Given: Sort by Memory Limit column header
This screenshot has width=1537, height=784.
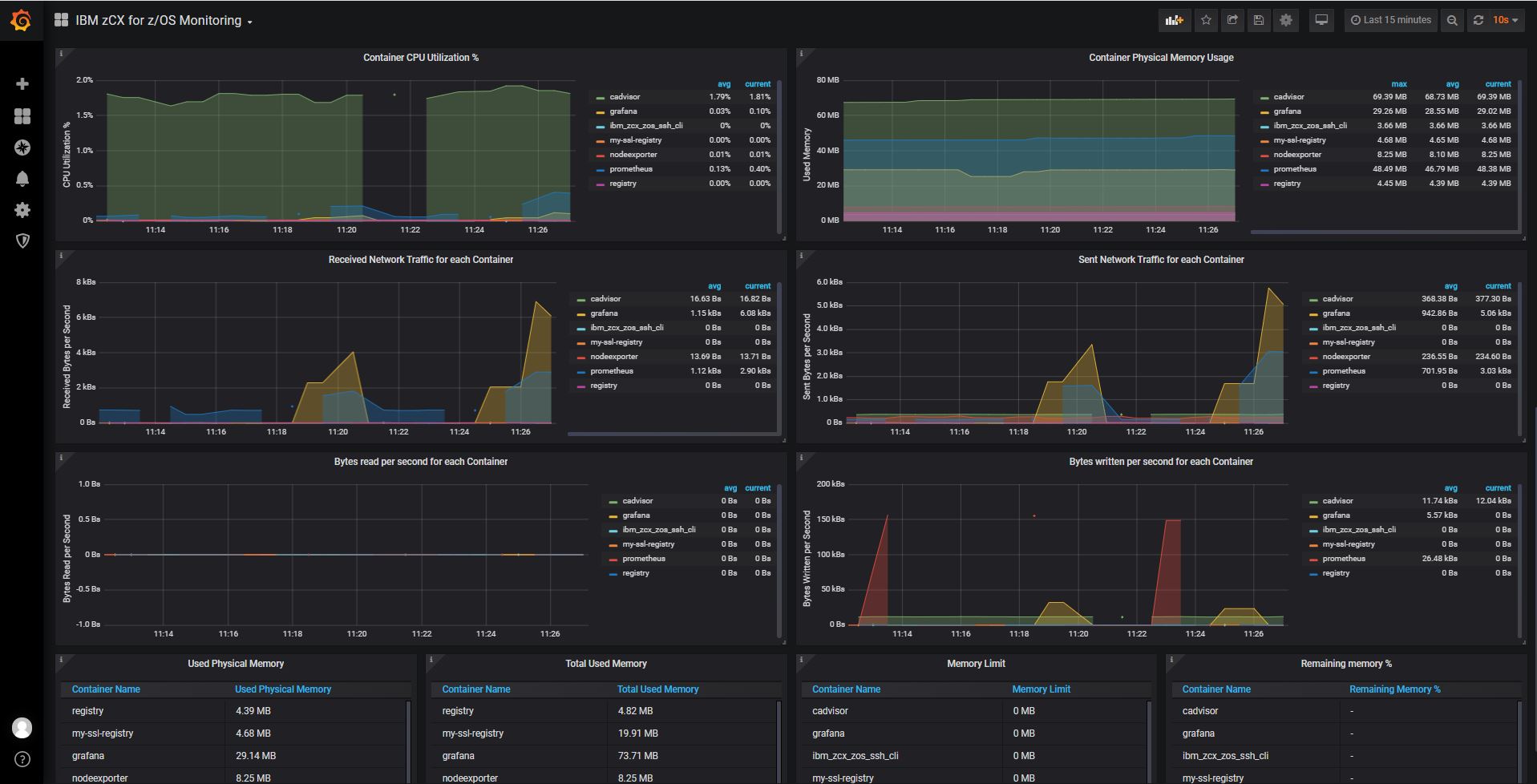Looking at the screenshot, I should pos(1041,689).
